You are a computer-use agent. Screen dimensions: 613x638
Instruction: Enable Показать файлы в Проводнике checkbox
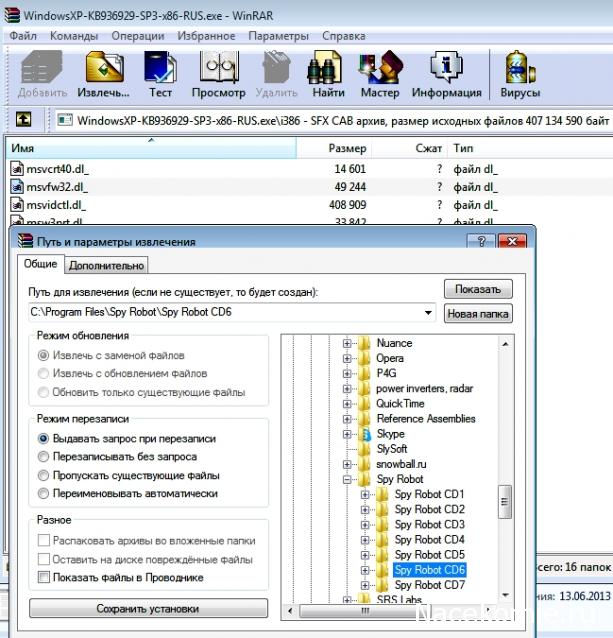click(44, 577)
